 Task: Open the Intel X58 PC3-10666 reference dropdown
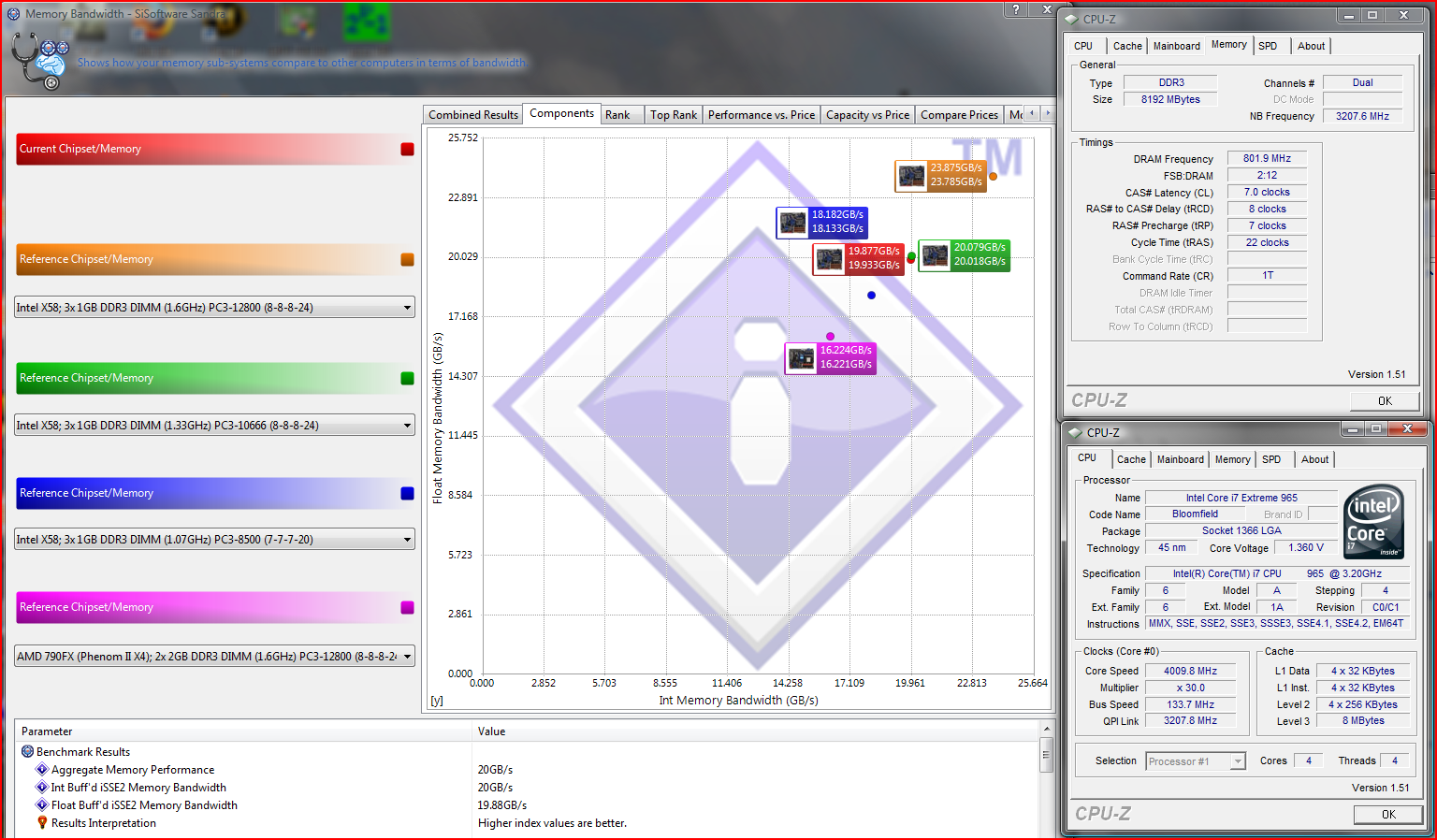pyautogui.click(x=214, y=426)
